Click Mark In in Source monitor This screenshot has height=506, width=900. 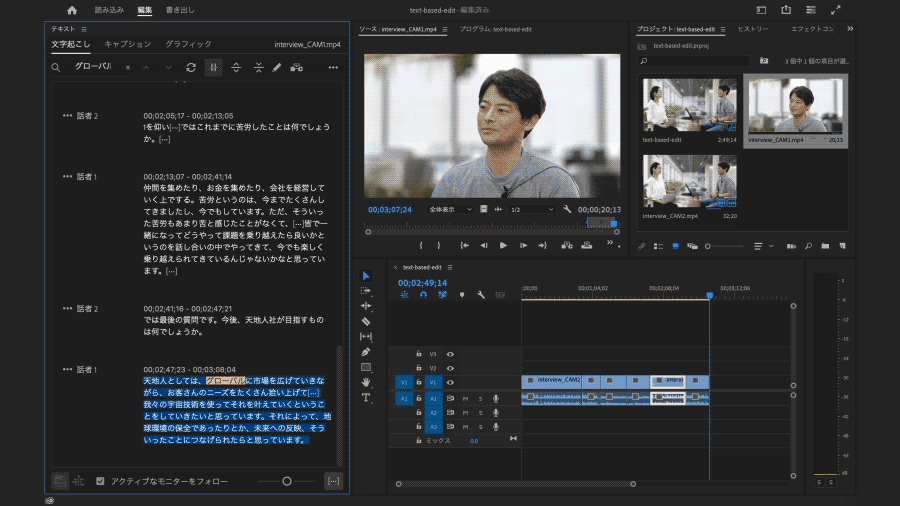(x=421, y=246)
